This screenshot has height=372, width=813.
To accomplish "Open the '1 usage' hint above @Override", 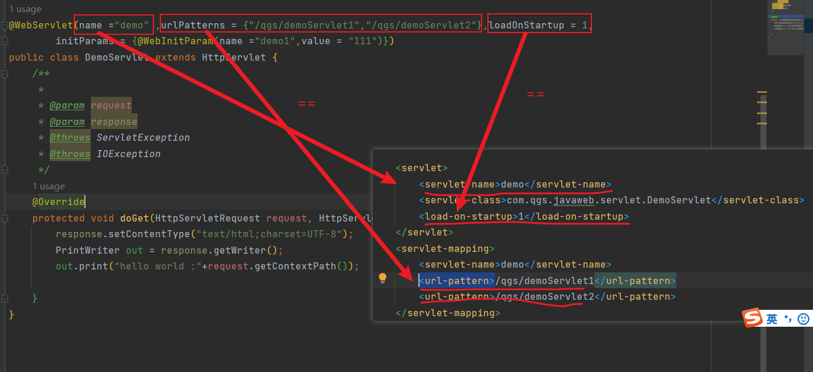I will pos(48,186).
